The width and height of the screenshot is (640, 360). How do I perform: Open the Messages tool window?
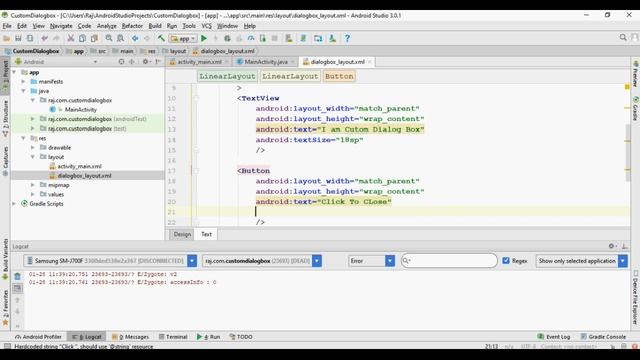pyautogui.click(x=130, y=337)
